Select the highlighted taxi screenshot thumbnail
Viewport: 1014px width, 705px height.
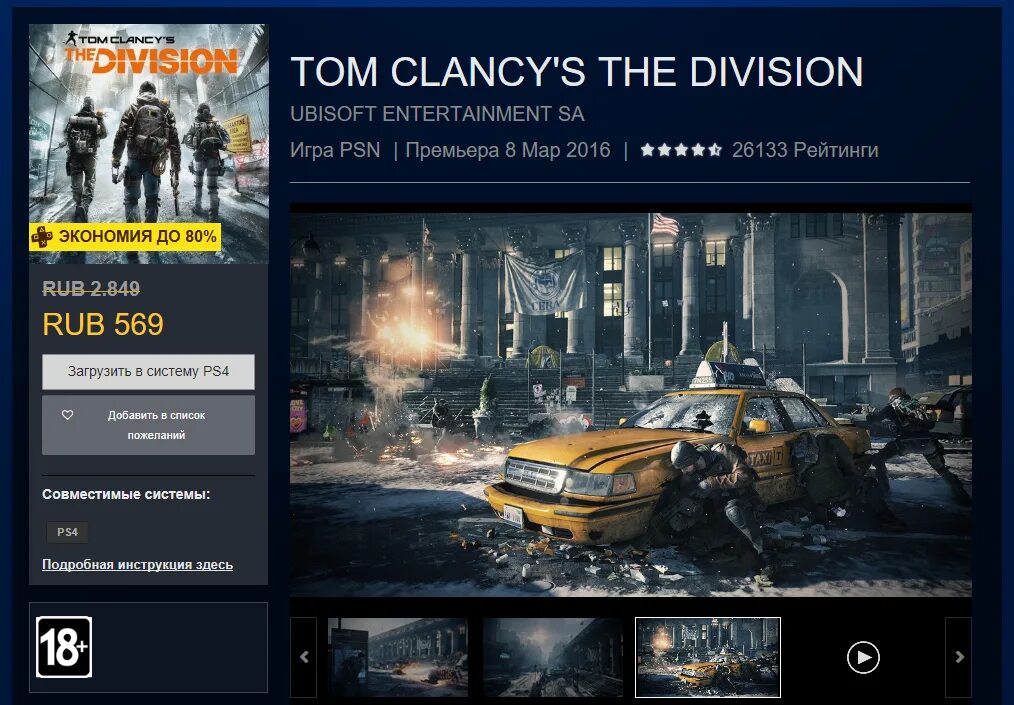(708, 657)
